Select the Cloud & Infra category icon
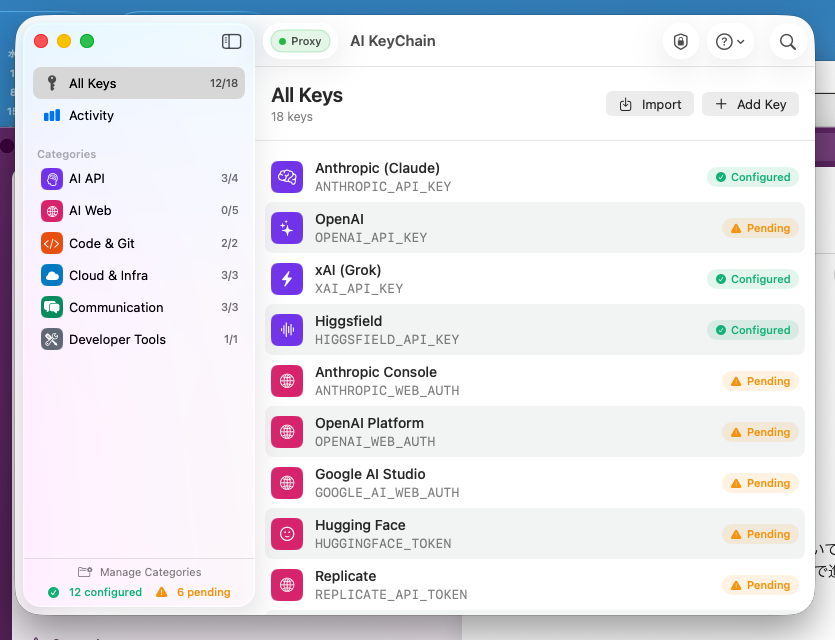Screen dimensions: 835x640 [52, 275]
